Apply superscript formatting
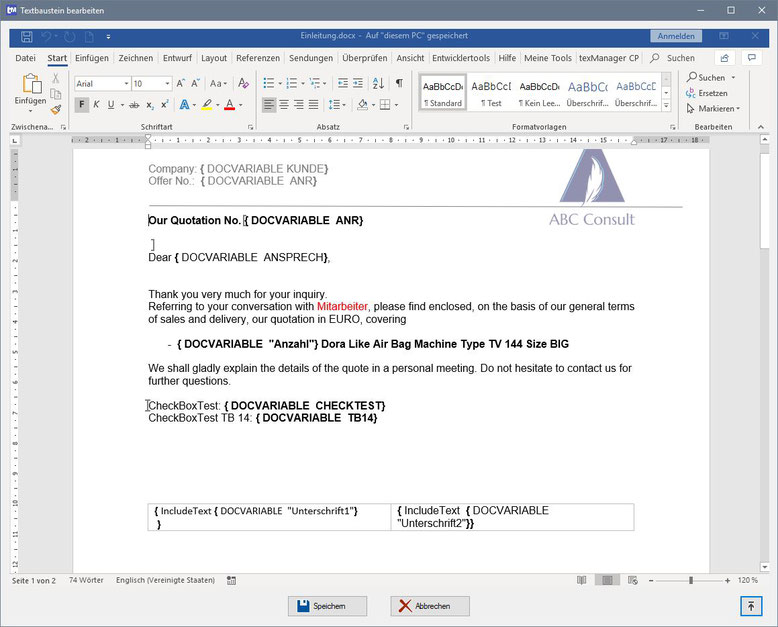 [165, 104]
